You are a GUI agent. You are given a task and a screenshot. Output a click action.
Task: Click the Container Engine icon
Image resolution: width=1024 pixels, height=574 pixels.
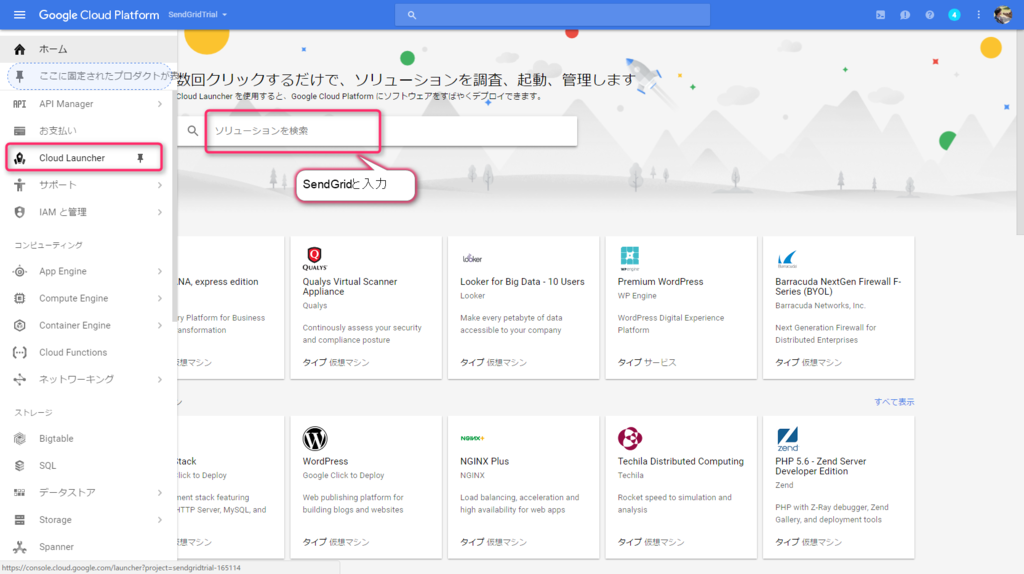coord(20,325)
